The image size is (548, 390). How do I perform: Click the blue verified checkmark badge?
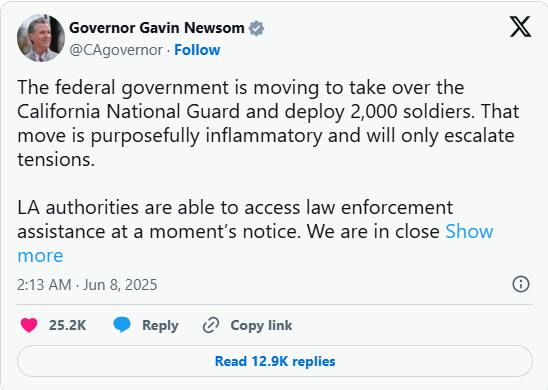point(257,28)
